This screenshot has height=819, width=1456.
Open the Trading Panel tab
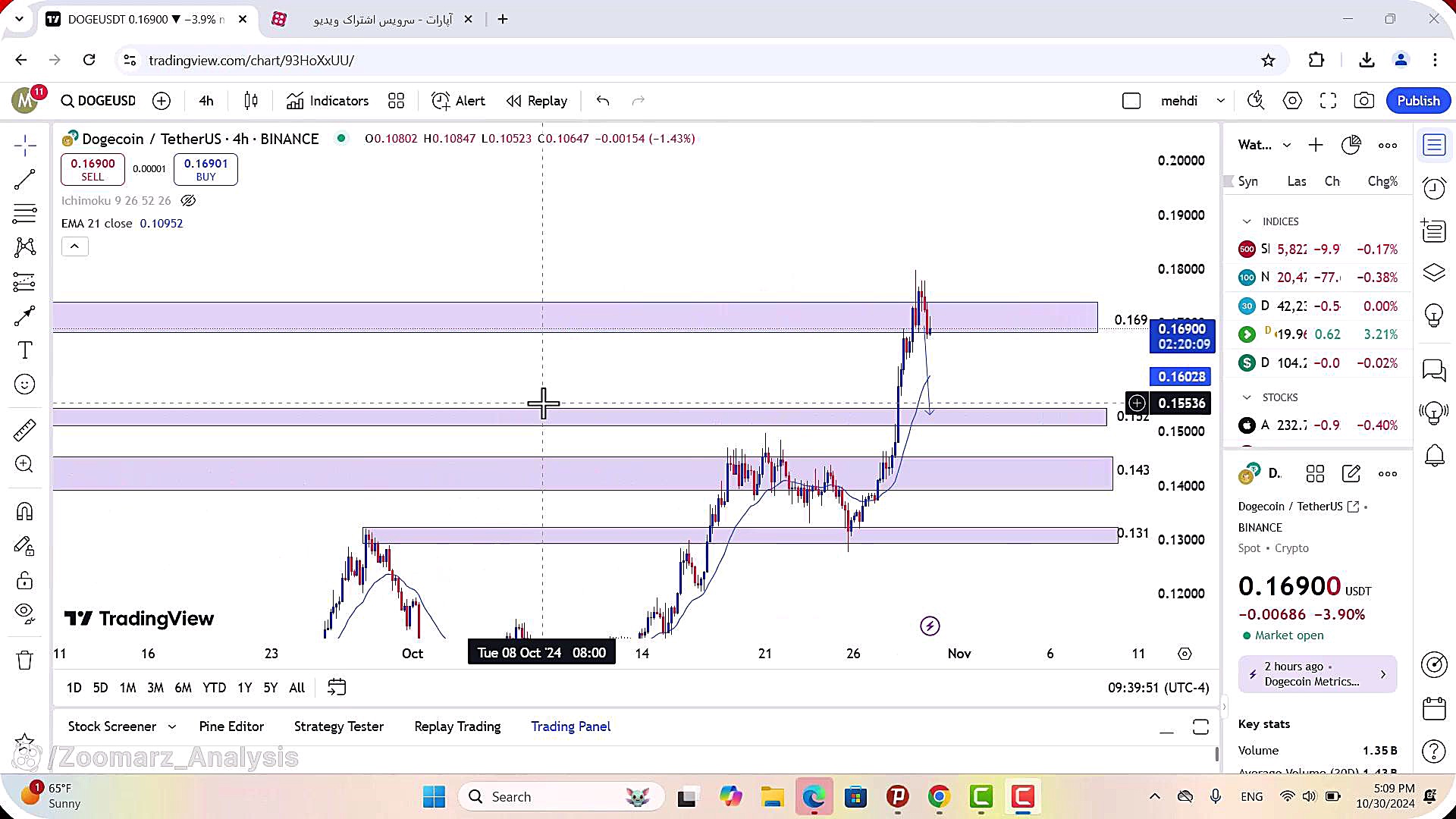(570, 726)
